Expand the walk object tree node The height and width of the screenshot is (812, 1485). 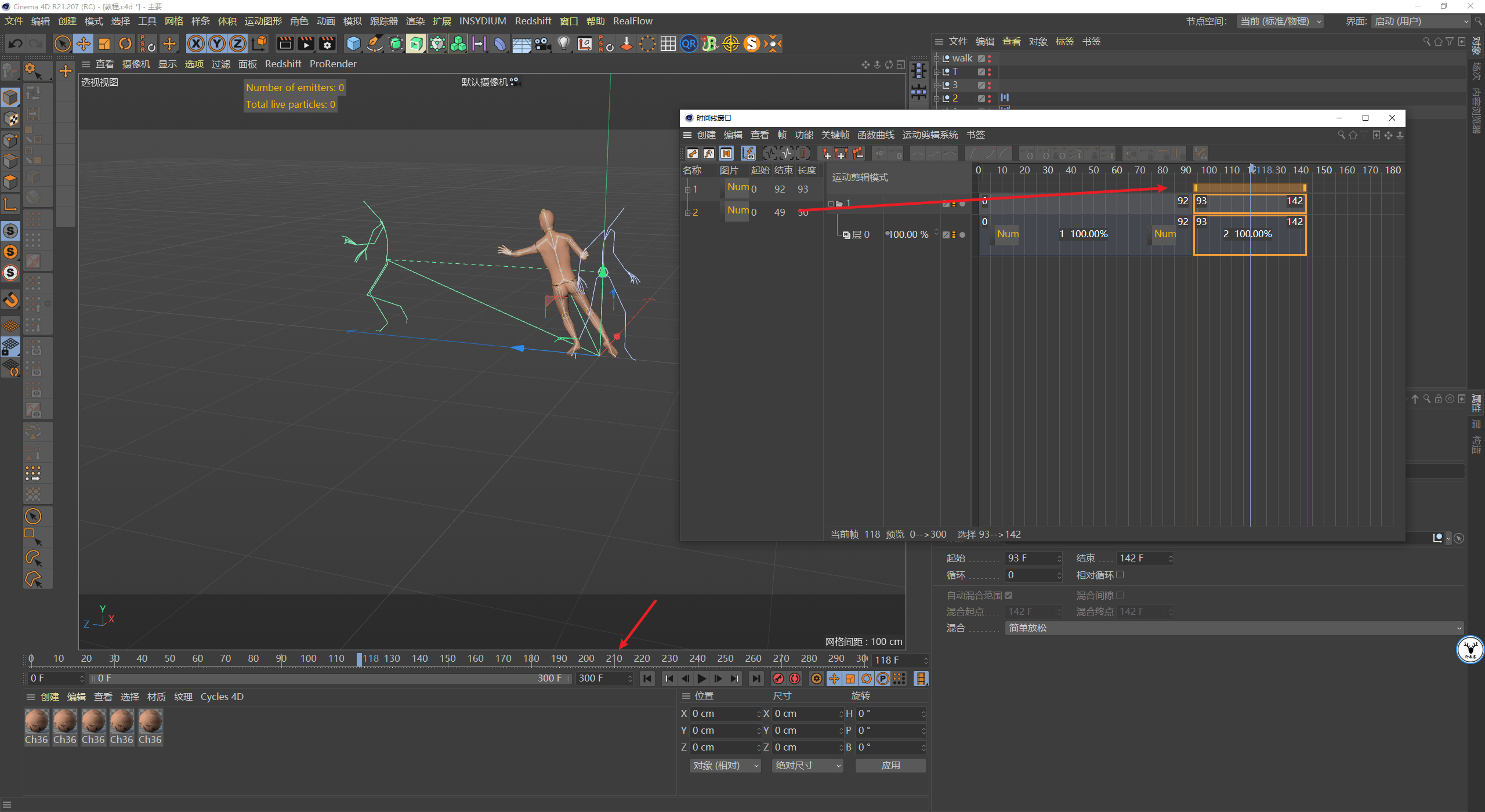(x=936, y=59)
